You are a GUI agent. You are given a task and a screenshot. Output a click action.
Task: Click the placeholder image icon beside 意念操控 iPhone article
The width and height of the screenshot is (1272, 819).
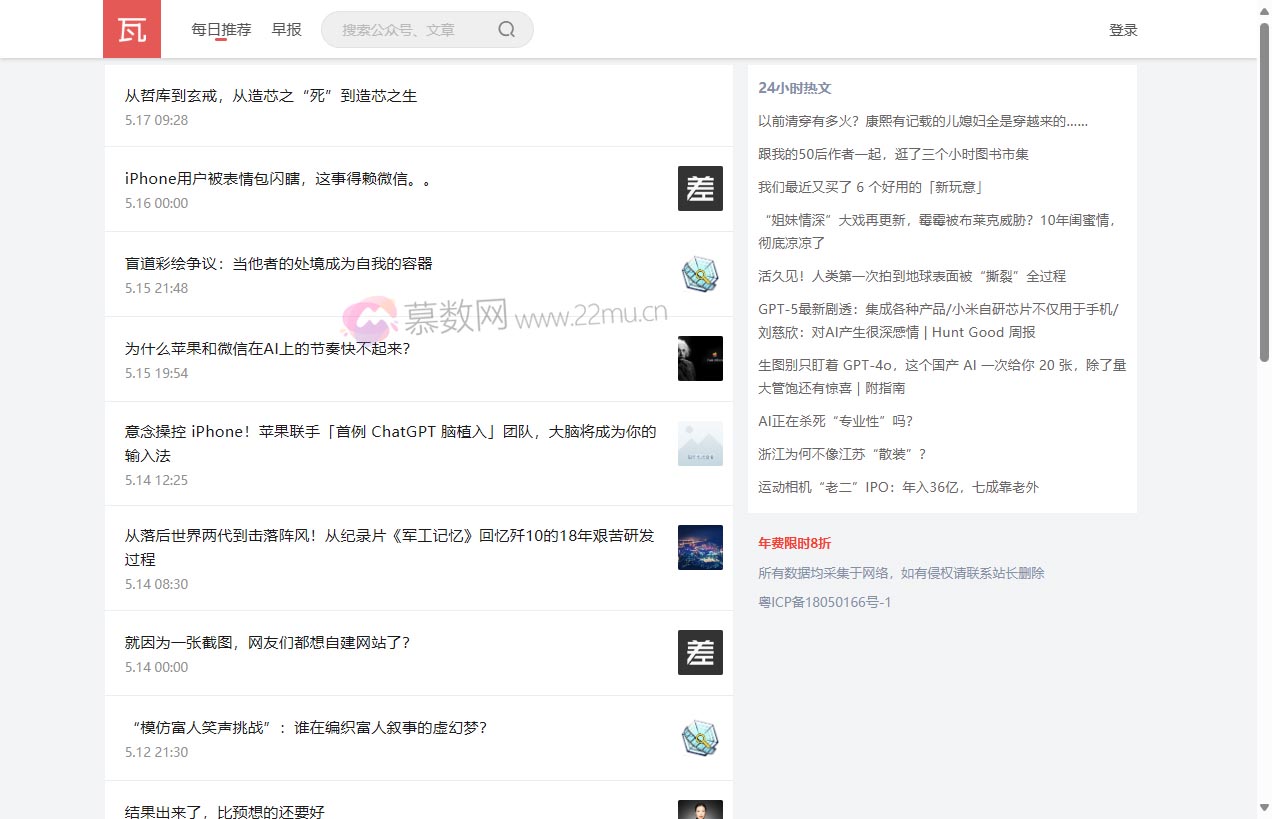[700, 443]
